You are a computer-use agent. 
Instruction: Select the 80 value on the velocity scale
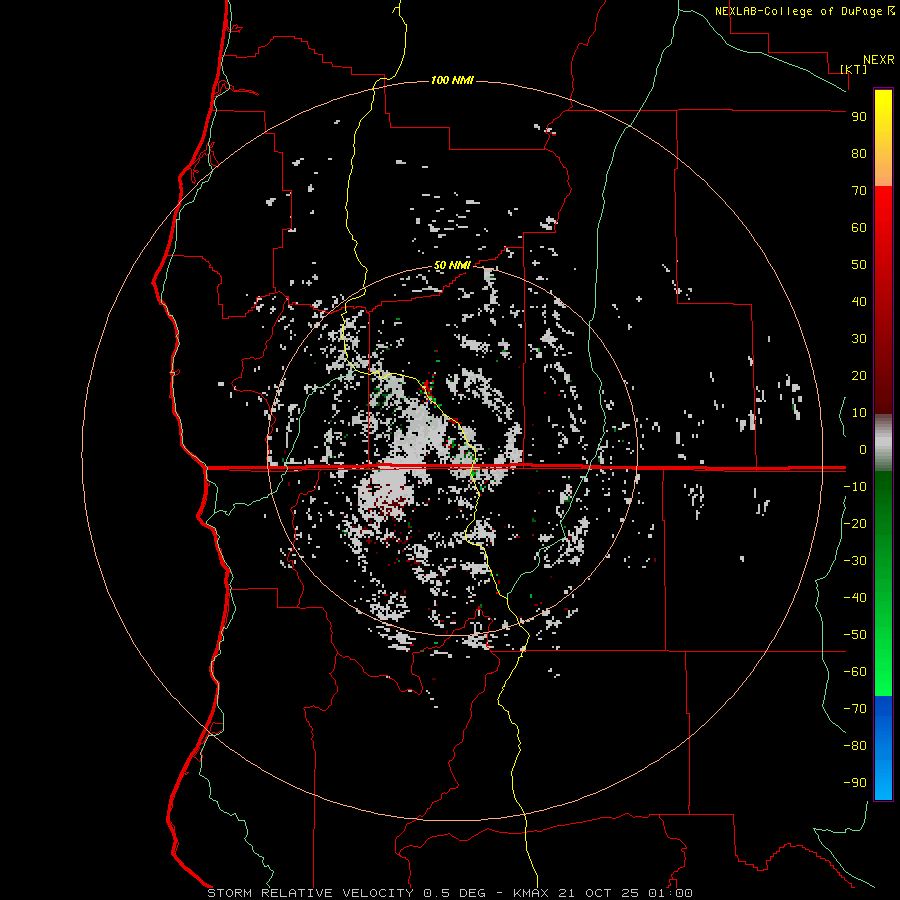[859, 154]
